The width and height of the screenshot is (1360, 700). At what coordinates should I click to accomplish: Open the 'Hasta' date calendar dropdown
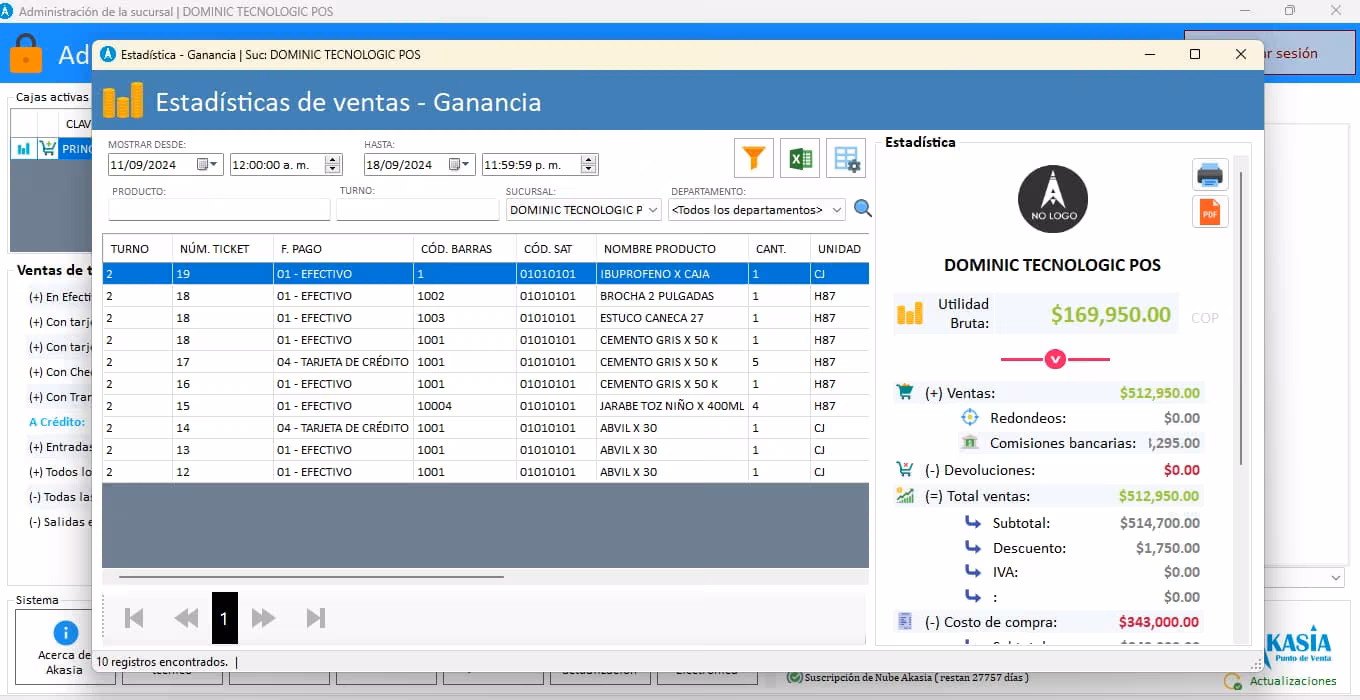(x=460, y=164)
